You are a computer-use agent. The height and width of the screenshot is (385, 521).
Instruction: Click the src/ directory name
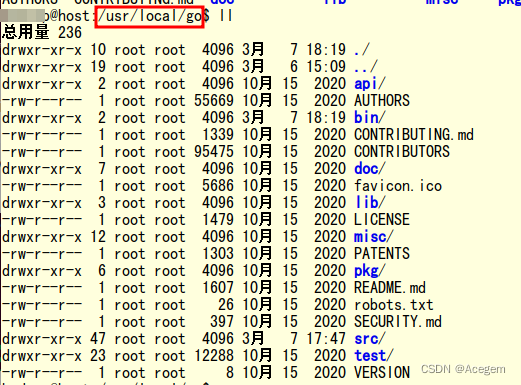(370, 339)
